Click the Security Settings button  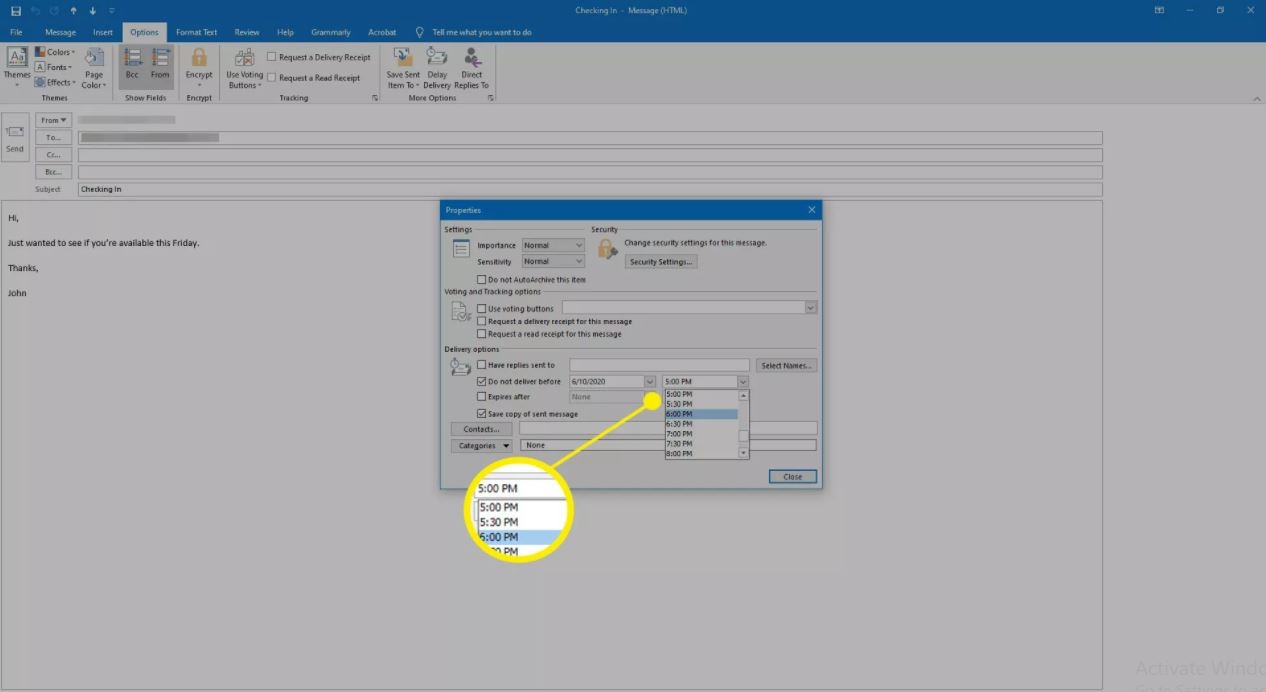661,262
